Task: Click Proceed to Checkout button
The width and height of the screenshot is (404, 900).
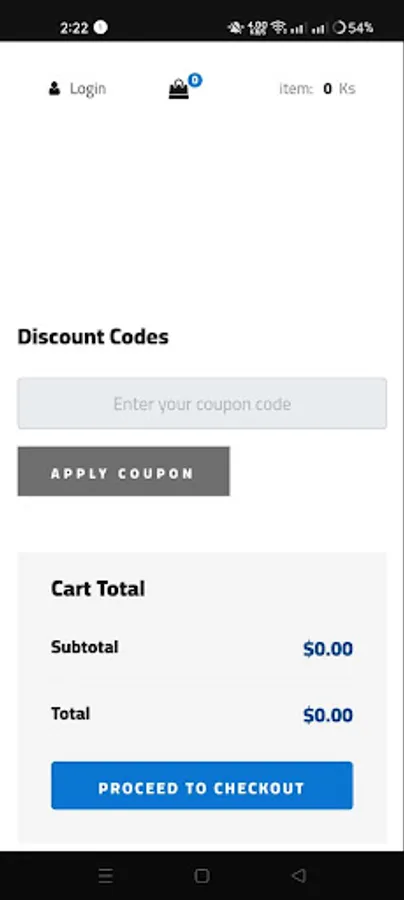Action: [x=202, y=786]
